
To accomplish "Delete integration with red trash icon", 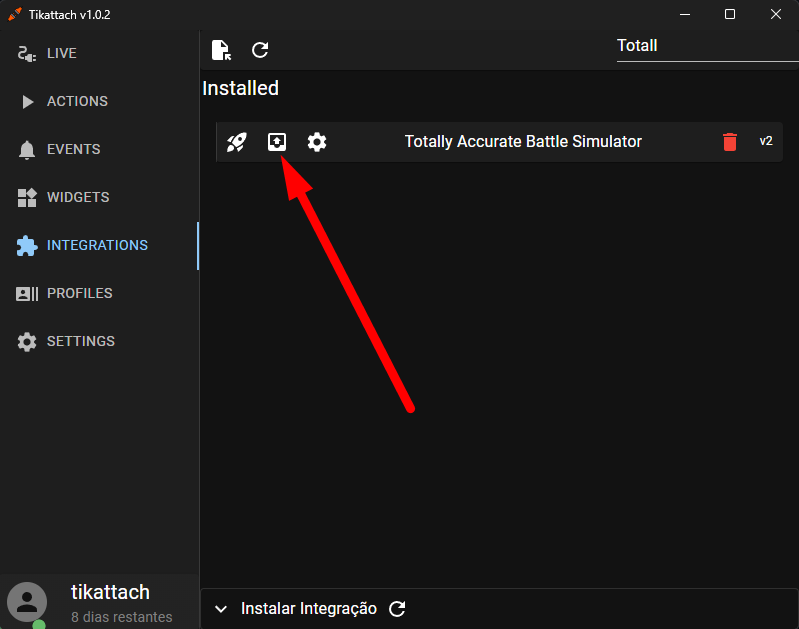I will tap(730, 142).
